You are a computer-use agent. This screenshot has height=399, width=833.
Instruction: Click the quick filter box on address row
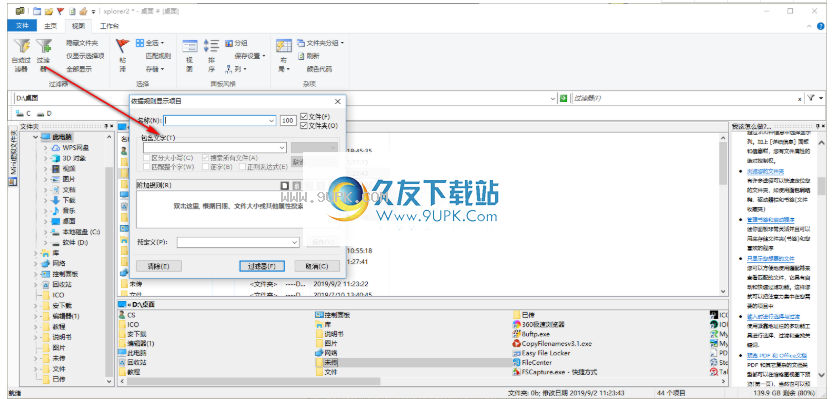[683, 98]
